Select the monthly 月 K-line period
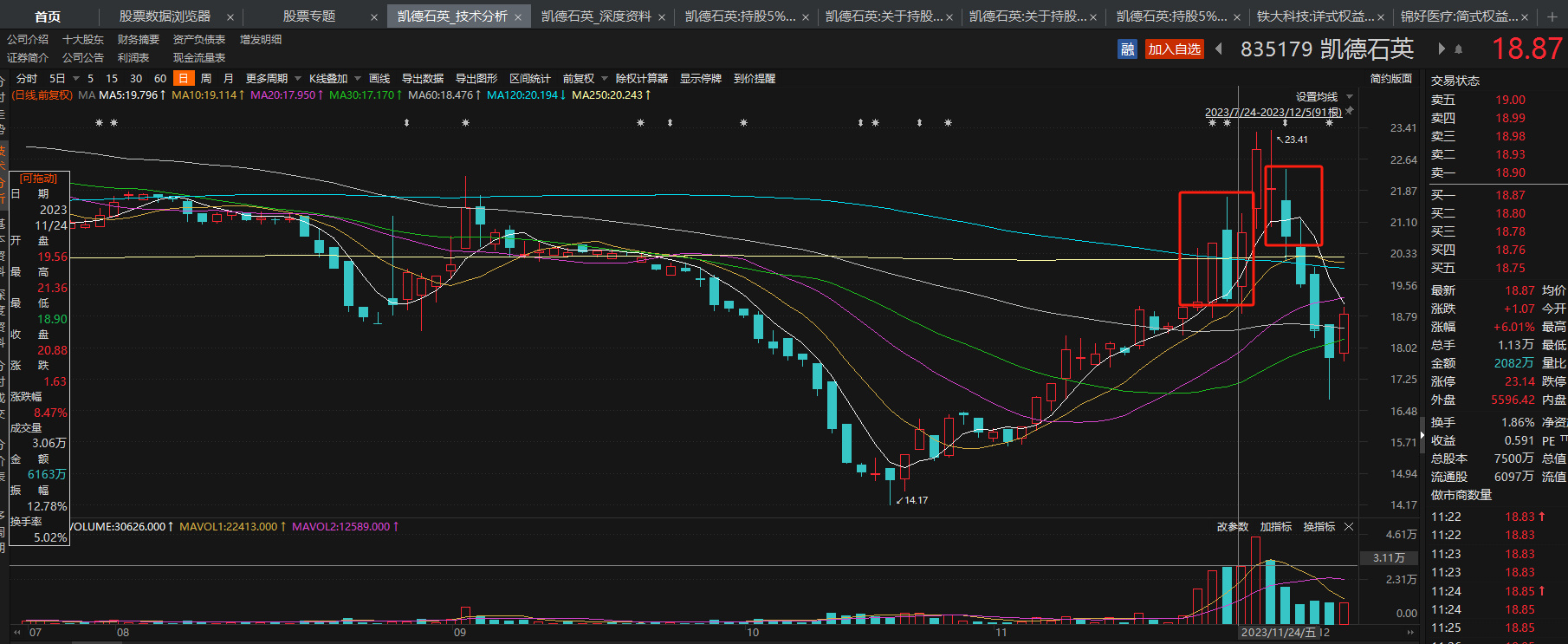This screenshot has width=1568, height=644. (229, 79)
